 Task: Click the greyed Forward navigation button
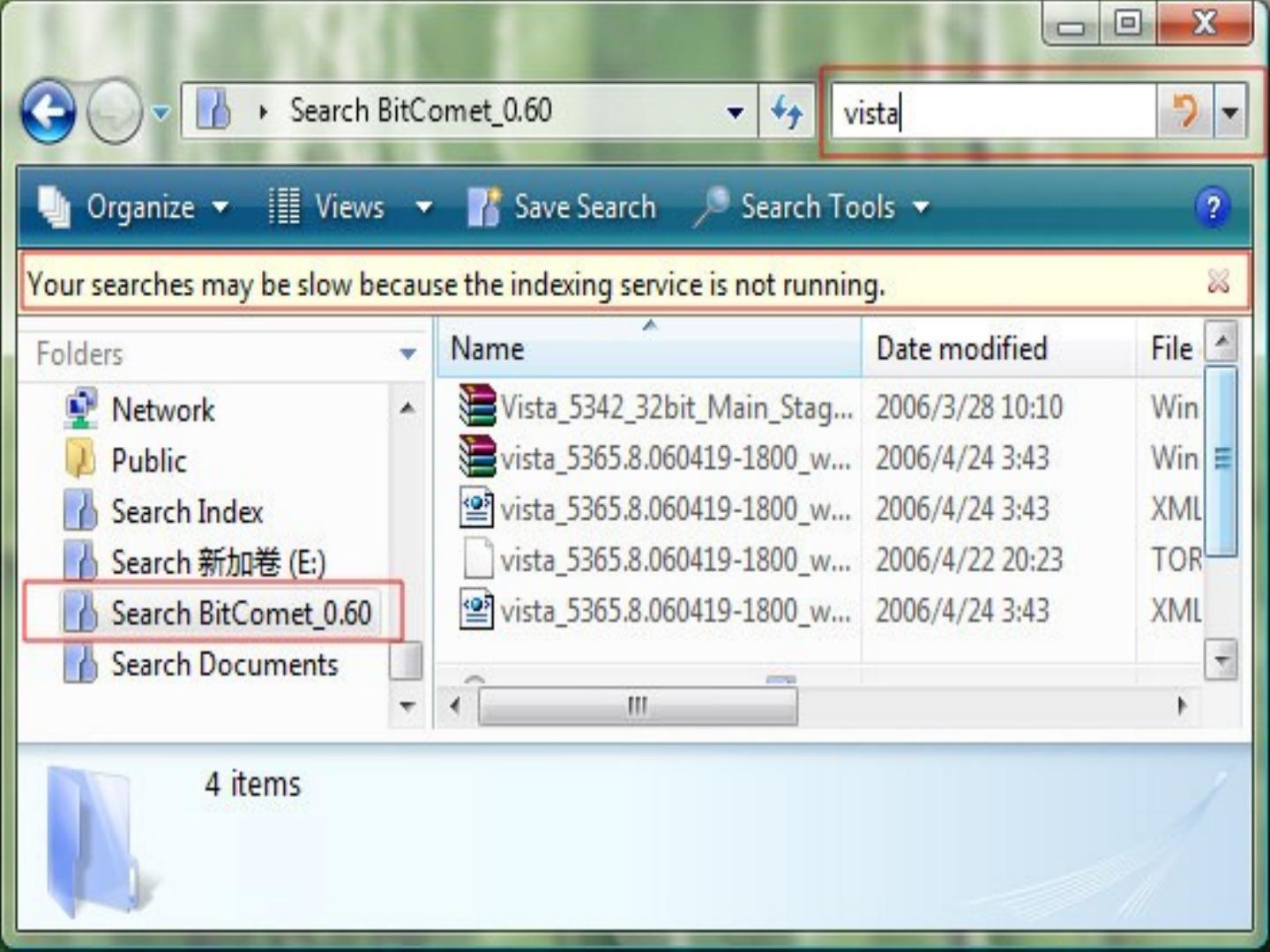114,112
